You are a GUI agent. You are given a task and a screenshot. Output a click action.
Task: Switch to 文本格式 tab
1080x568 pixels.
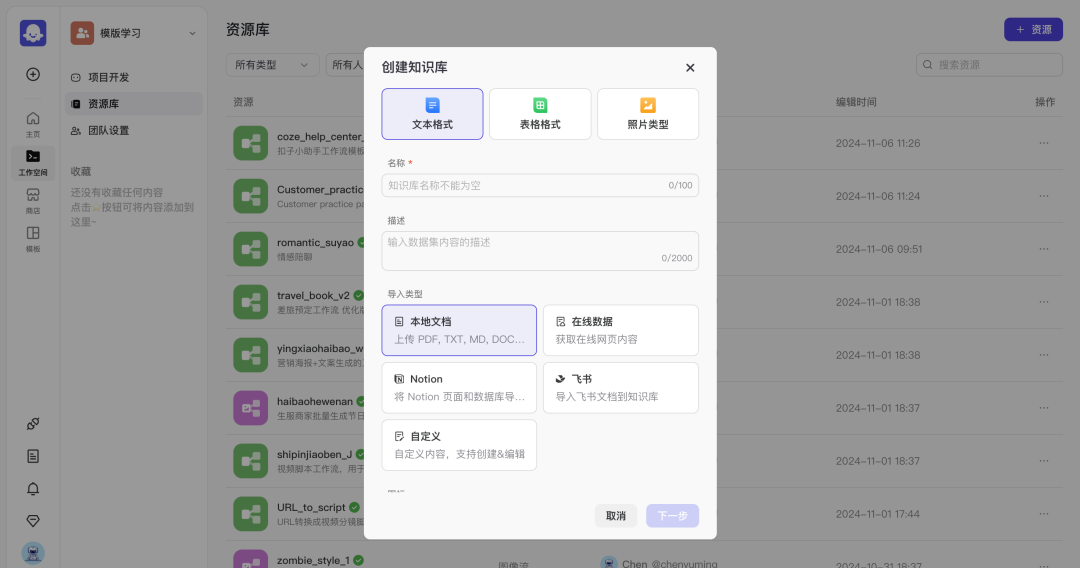432,114
